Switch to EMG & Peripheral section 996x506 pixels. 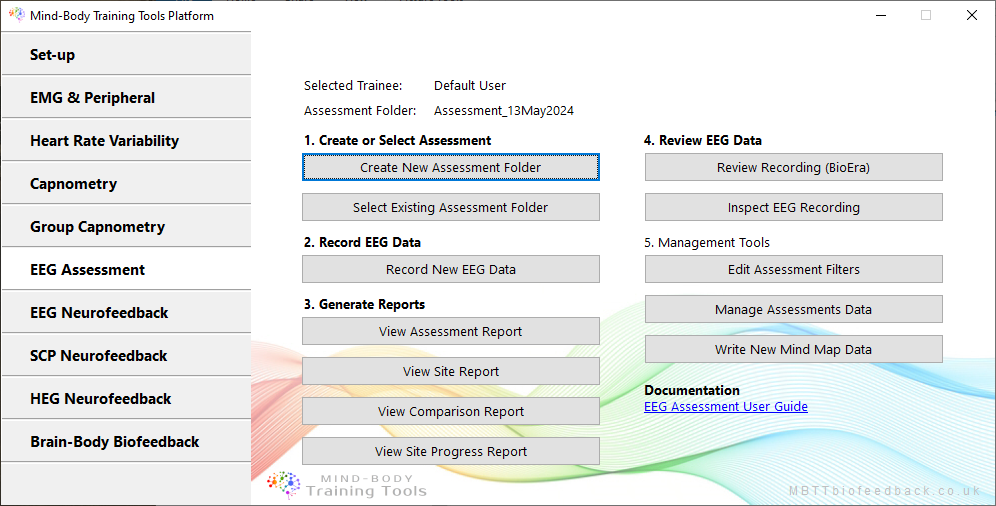coord(126,97)
